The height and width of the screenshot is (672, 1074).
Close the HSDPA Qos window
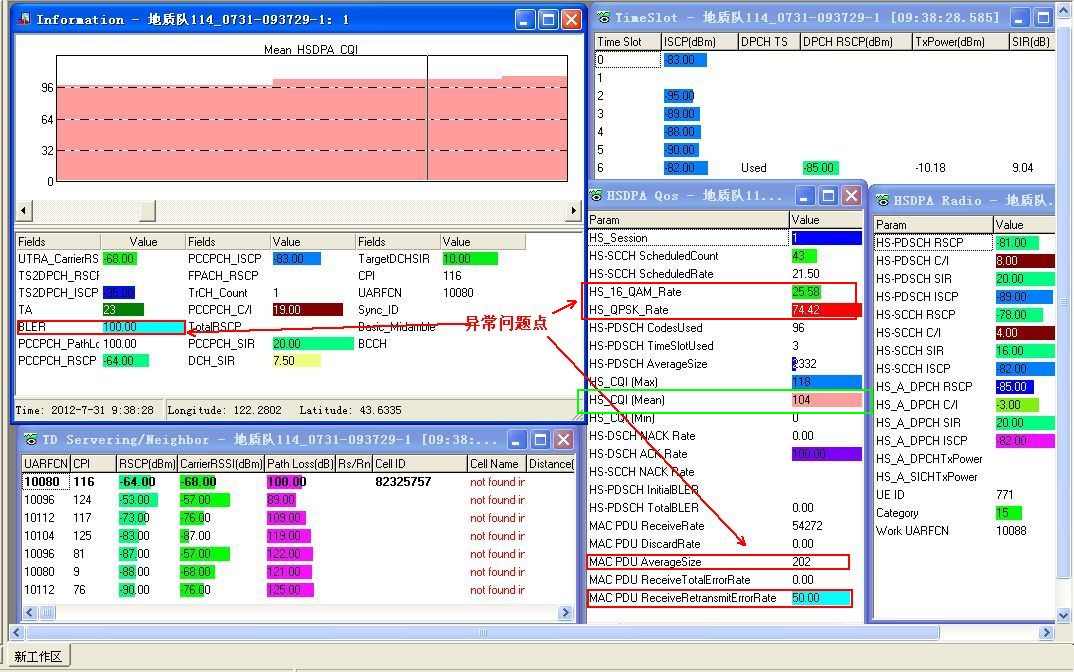(x=851, y=196)
